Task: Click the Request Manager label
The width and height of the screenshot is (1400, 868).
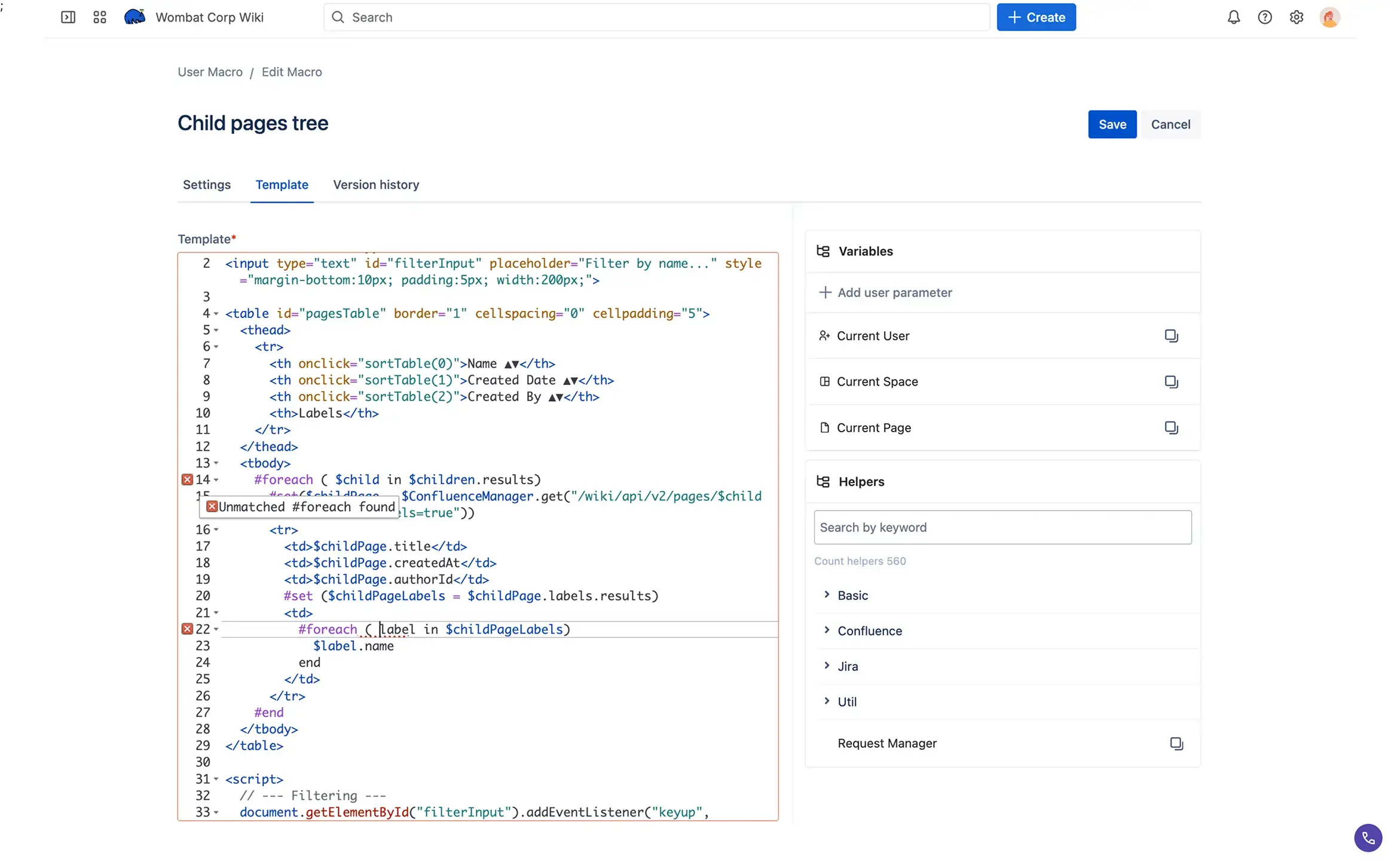Action: tap(887, 743)
